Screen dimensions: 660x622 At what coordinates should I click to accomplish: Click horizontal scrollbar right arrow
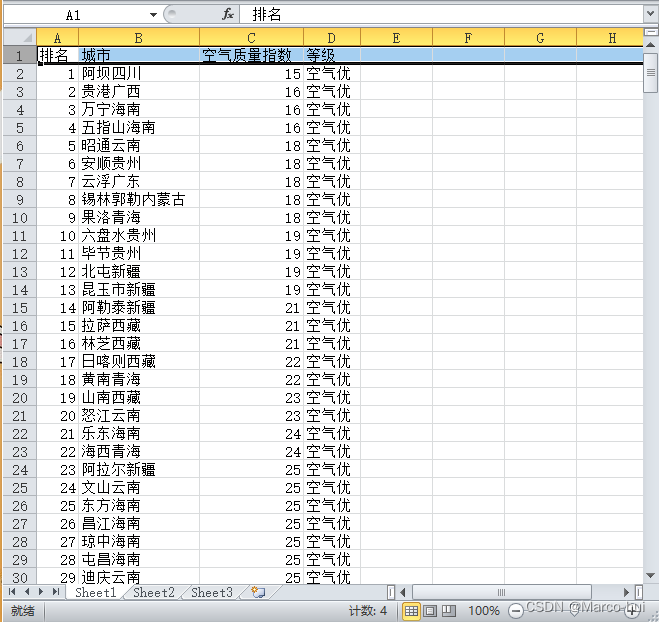coord(627,592)
